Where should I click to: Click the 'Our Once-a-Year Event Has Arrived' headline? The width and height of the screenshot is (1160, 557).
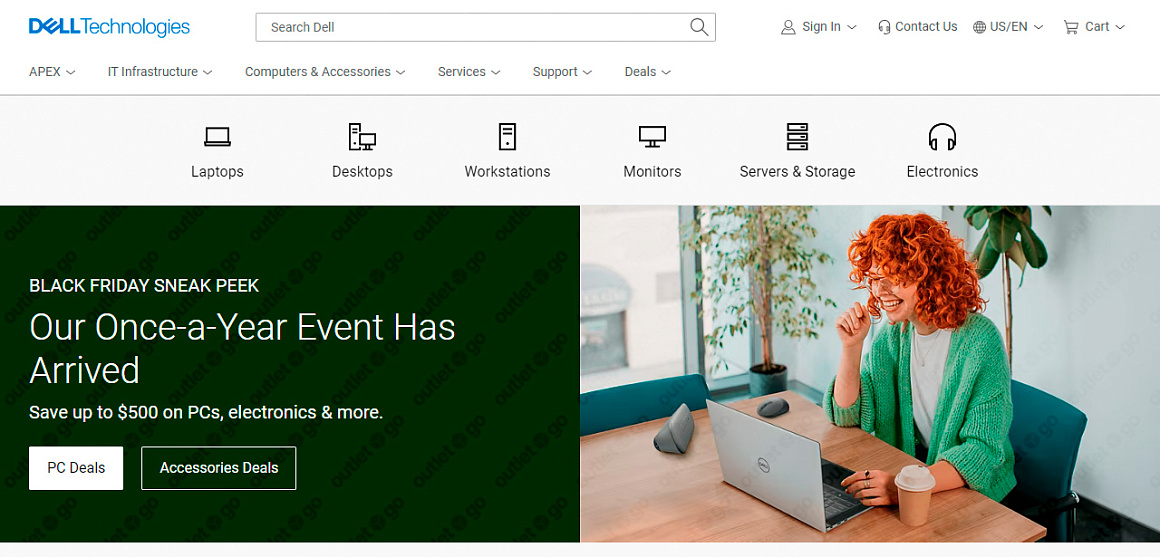coord(243,348)
